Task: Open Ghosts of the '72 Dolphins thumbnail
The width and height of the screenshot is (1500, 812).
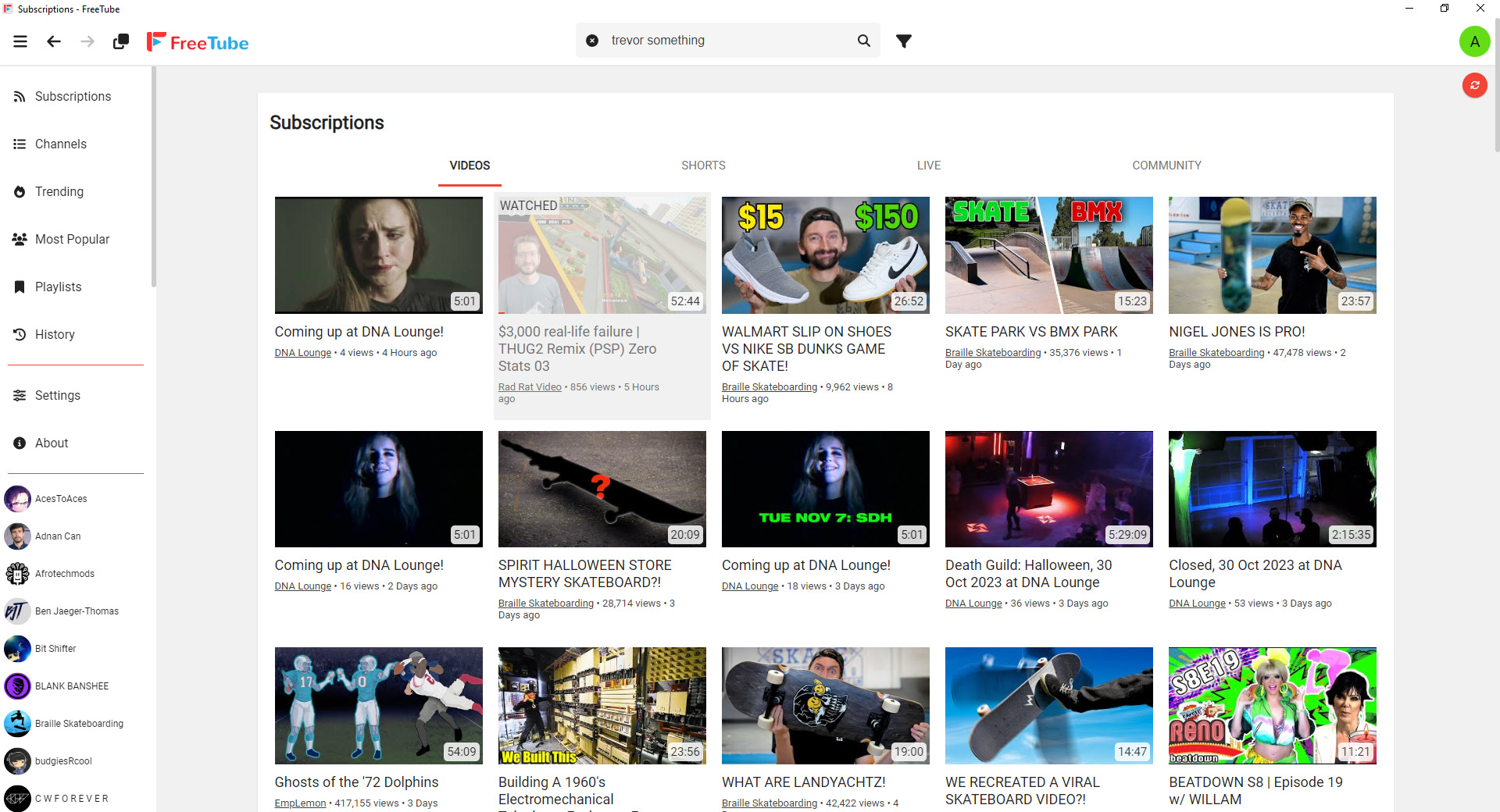Action: click(x=378, y=706)
